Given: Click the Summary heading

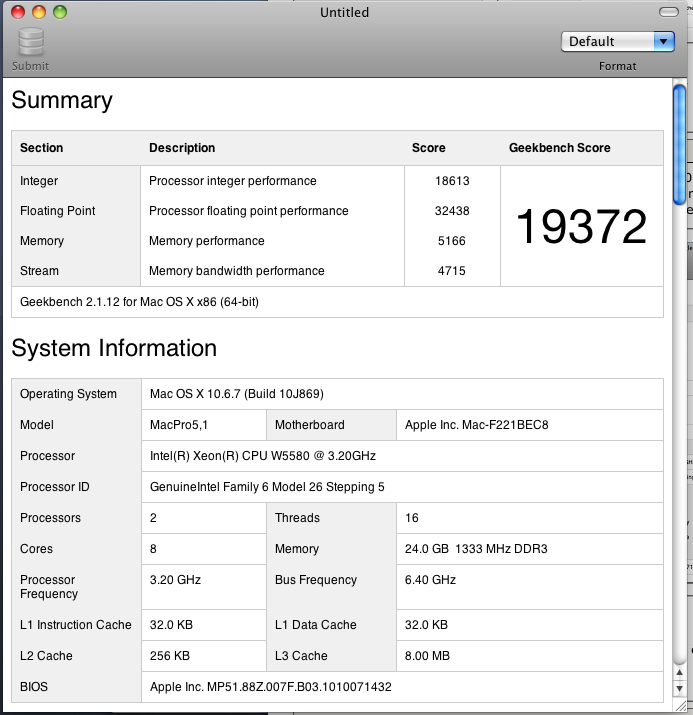Looking at the screenshot, I should [x=62, y=100].
